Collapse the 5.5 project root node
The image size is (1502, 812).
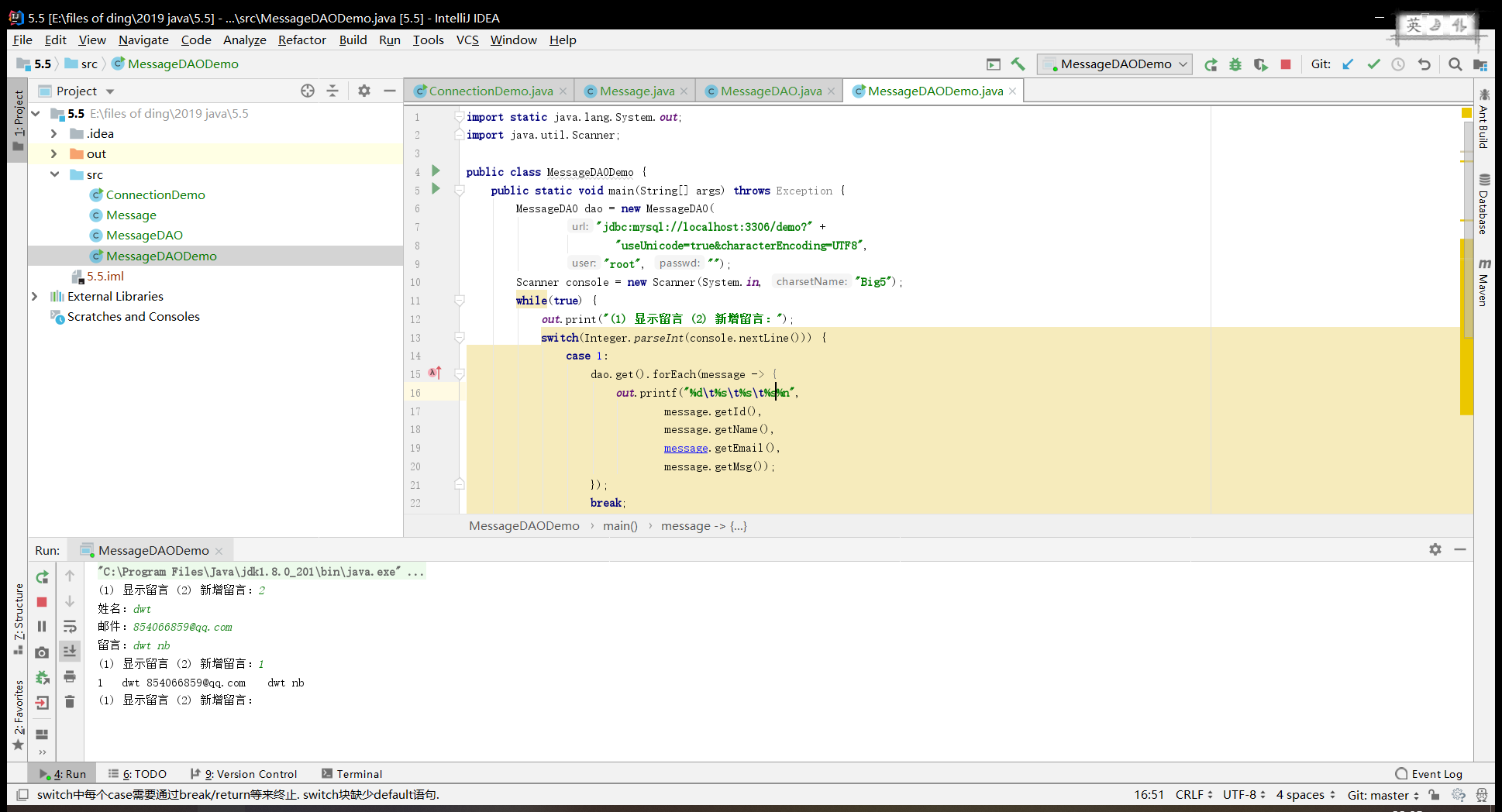[36, 113]
